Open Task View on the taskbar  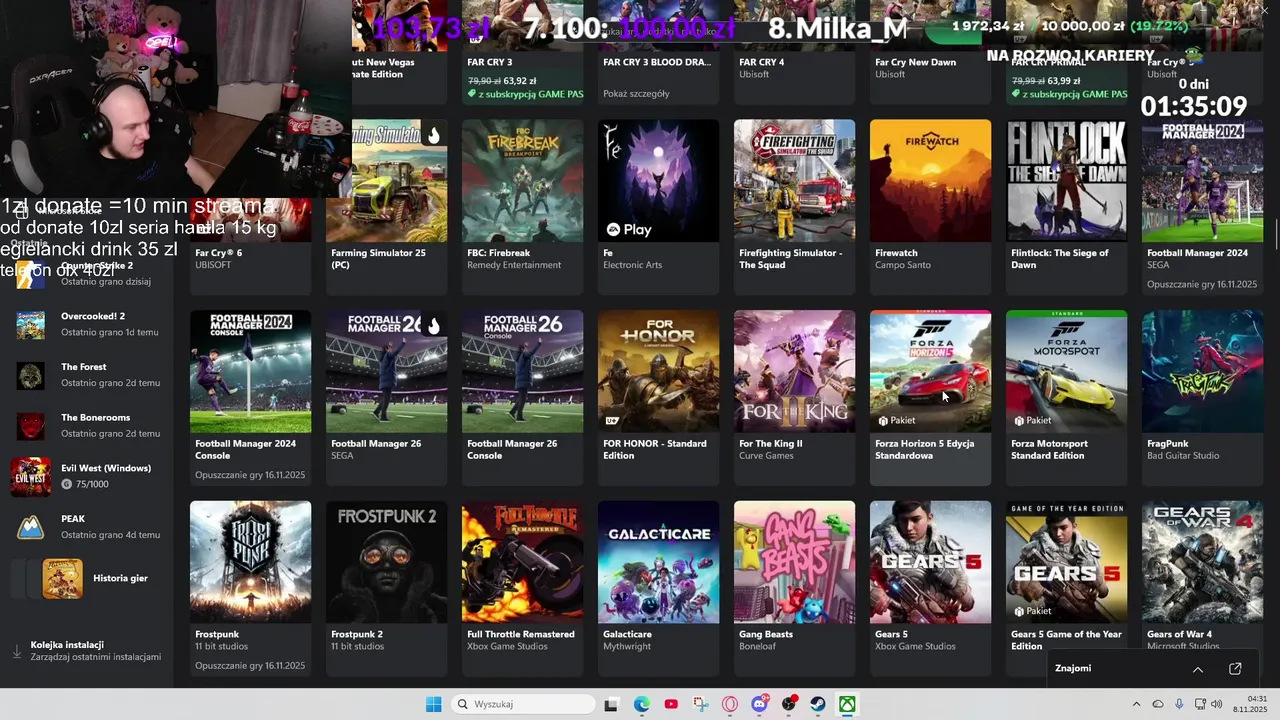(x=611, y=704)
